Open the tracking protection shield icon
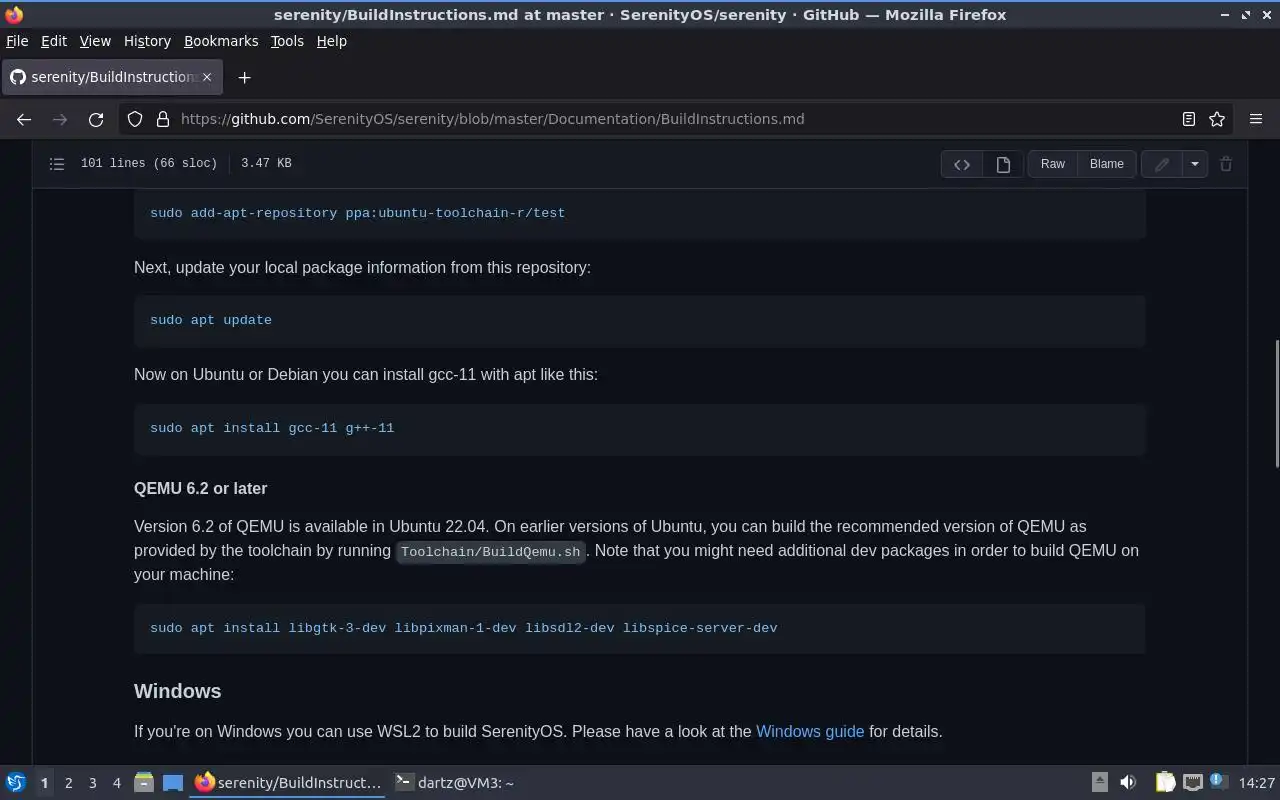The width and height of the screenshot is (1280, 800). tap(135, 119)
